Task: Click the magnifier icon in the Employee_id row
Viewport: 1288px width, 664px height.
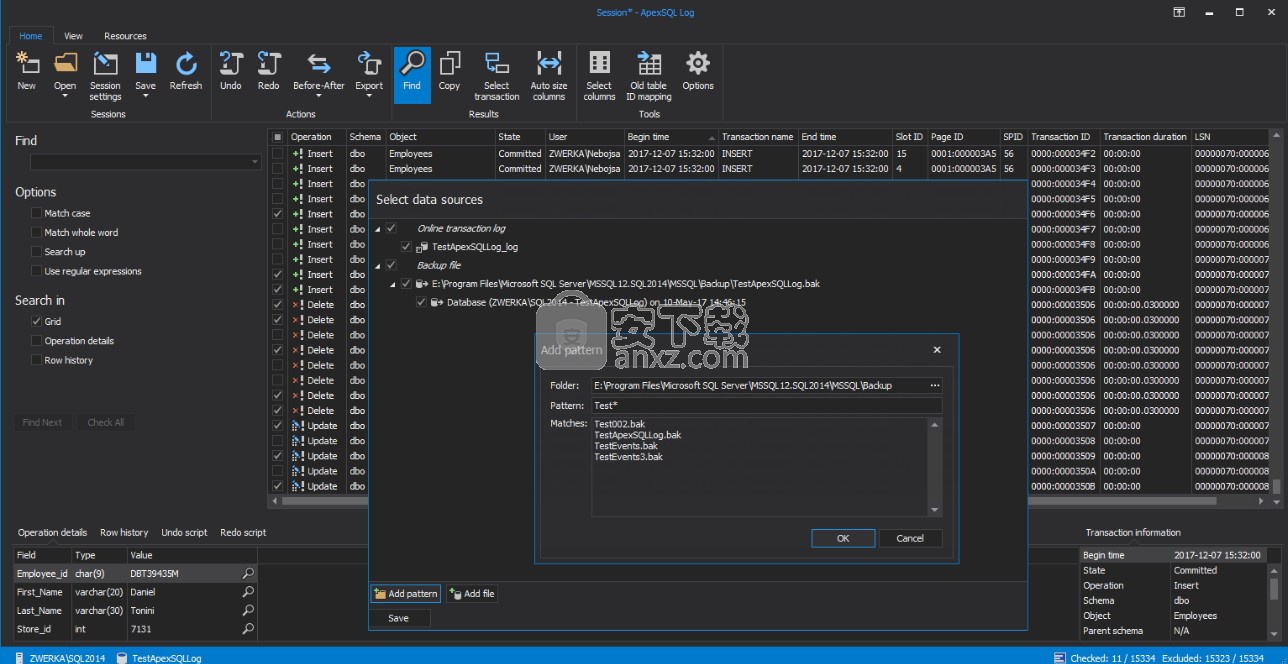Action: 248,574
